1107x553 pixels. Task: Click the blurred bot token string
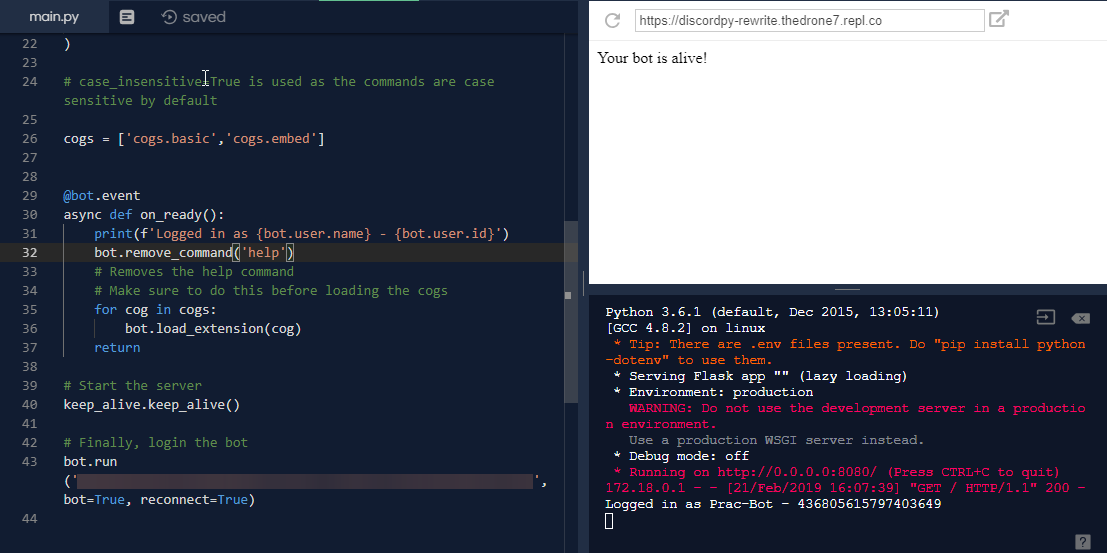tap(304, 482)
